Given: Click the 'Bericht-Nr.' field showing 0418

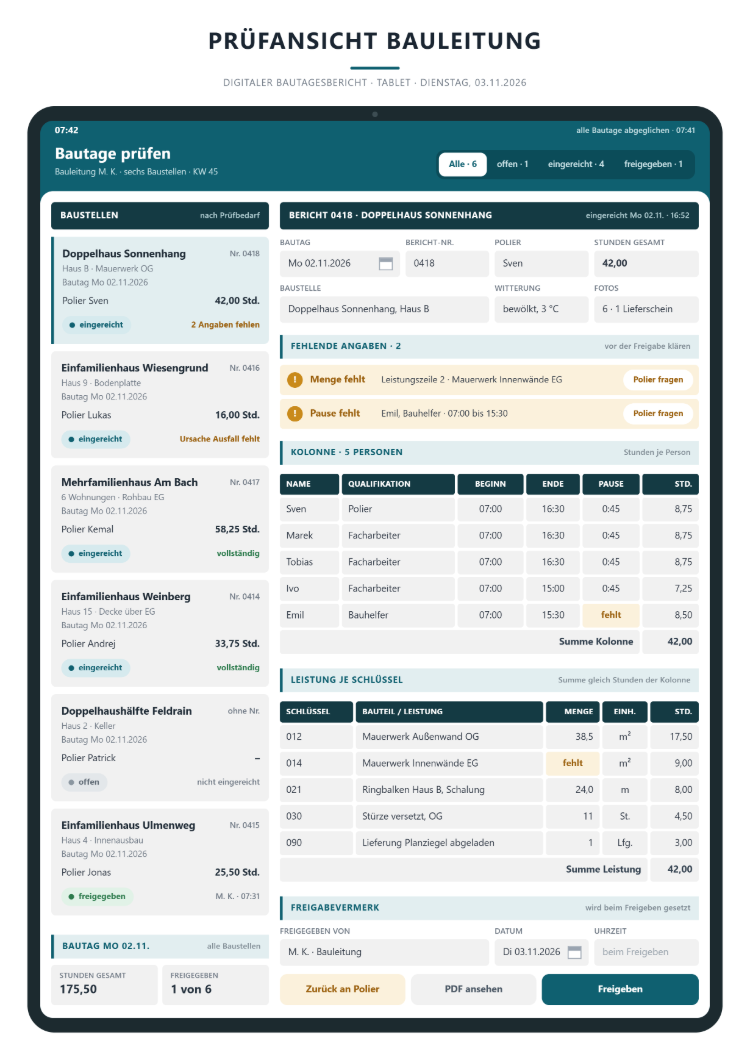Looking at the screenshot, I should tap(447, 264).
